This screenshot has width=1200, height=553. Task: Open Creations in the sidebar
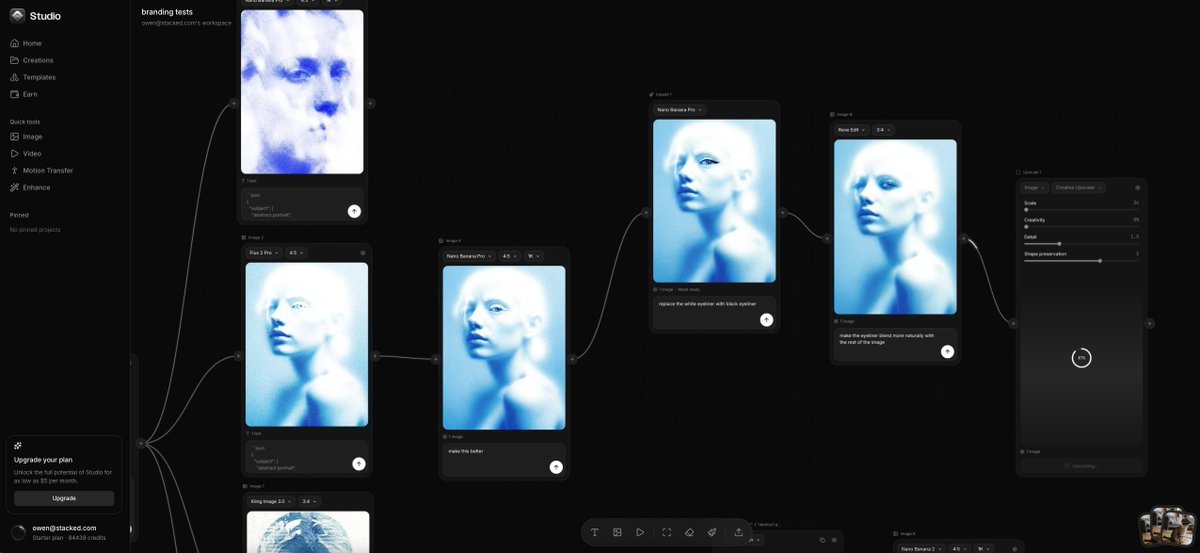pos(31,60)
